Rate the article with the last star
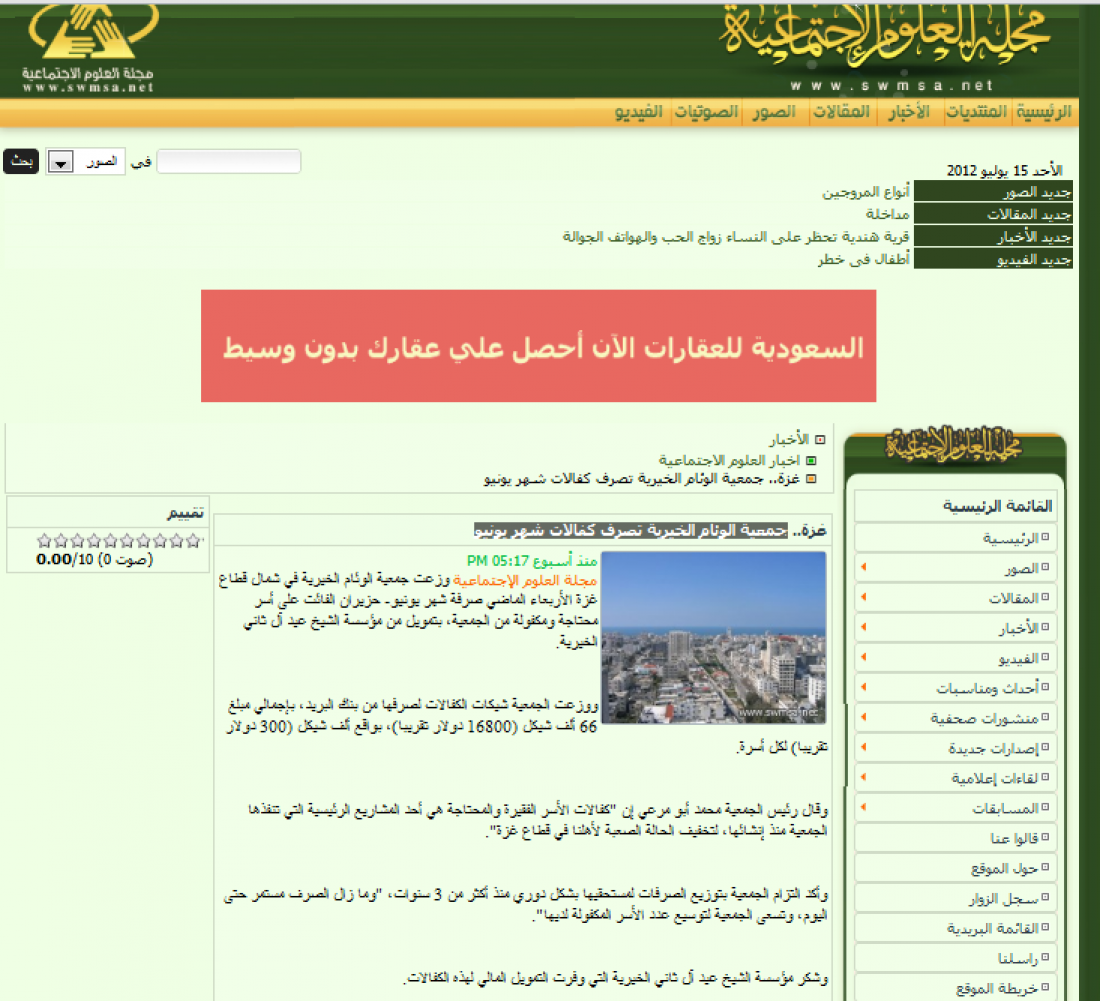Image resolution: width=1100 pixels, height=1001 pixels. point(44,541)
